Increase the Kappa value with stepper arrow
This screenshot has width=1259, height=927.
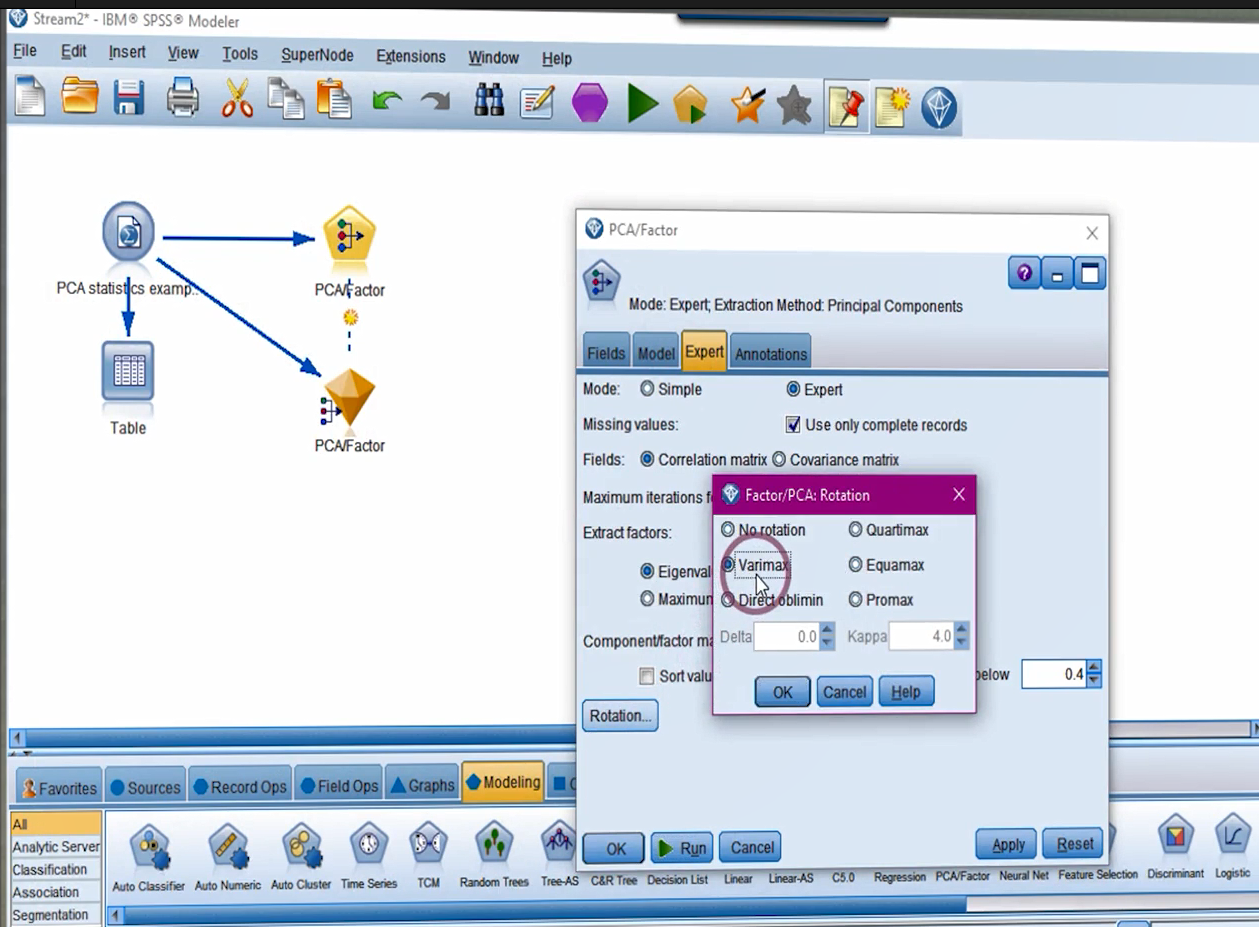click(x=961, y=631)
